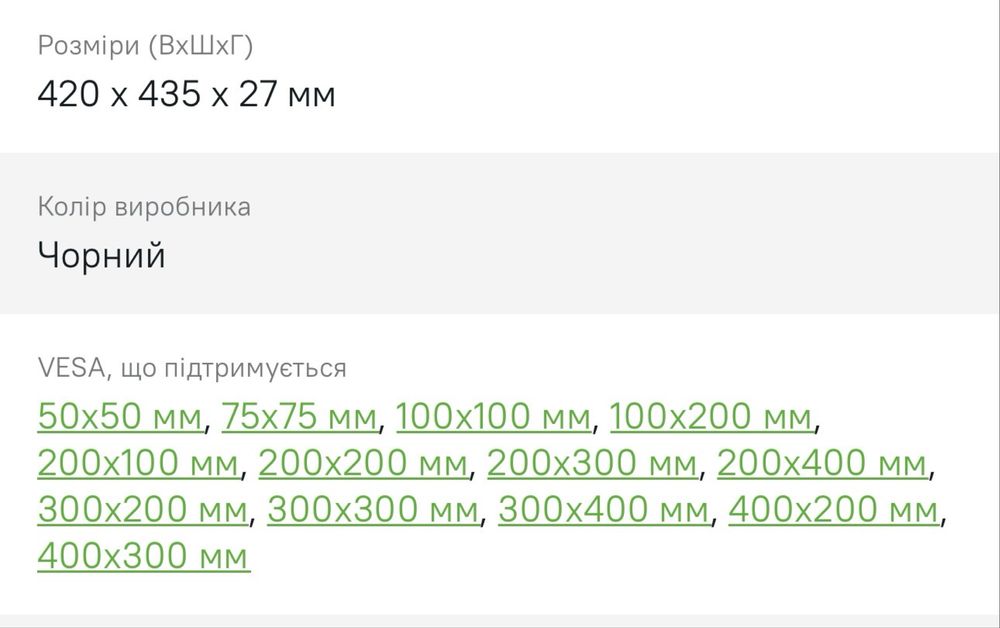
Task: Click empty space right of "Чорний" row
Action: (x=600, y=256)
